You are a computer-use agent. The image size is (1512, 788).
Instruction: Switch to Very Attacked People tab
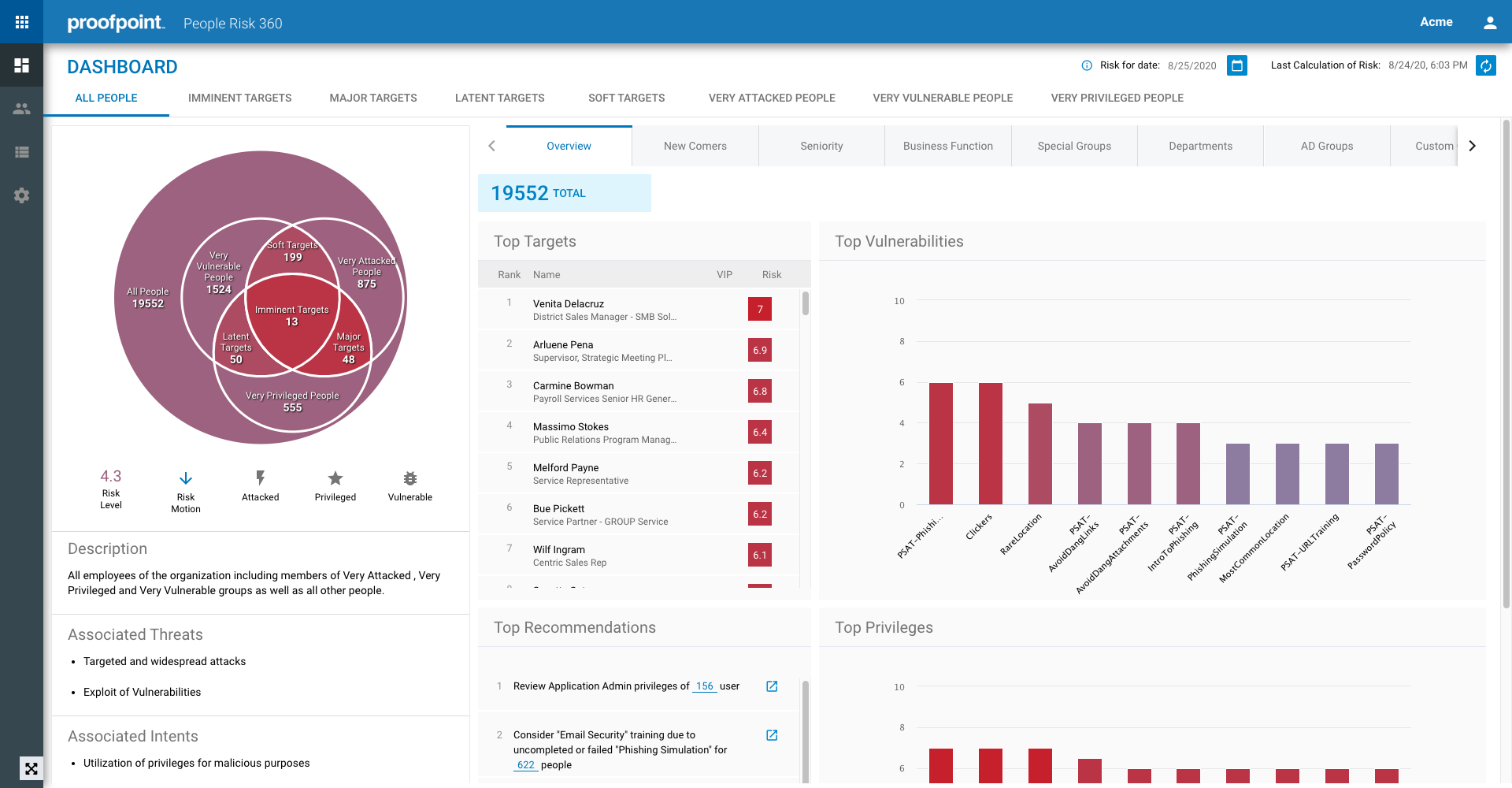pos(772,98)
